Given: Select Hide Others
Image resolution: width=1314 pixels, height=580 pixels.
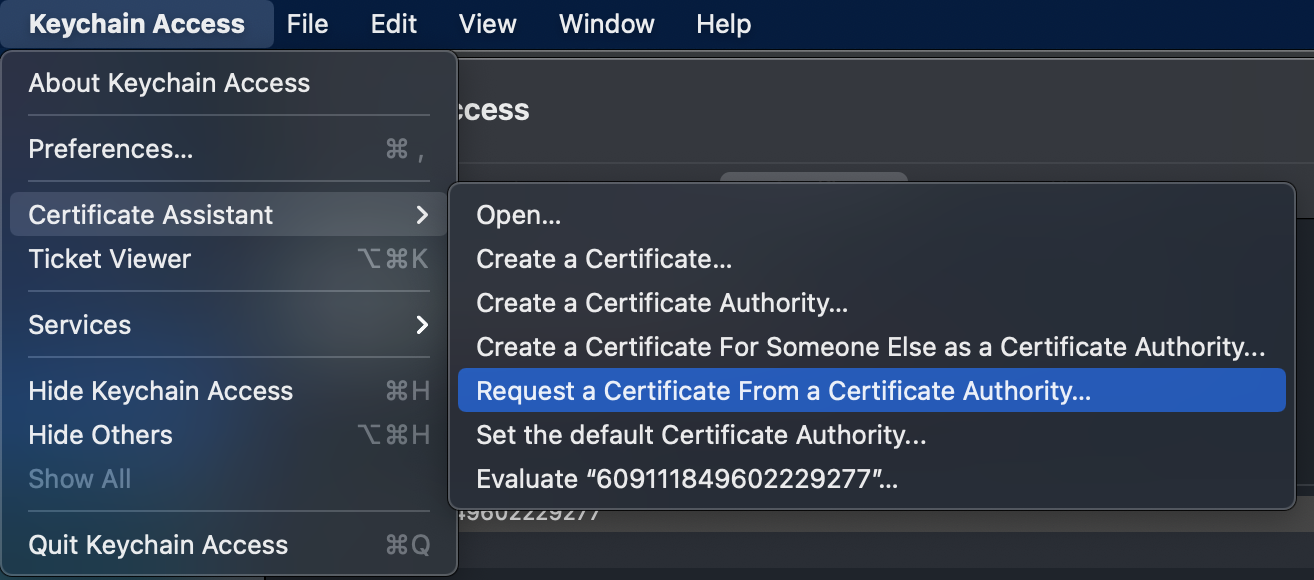Looking at the screenshot, I should pyautogui.click(x=100, y=434).
